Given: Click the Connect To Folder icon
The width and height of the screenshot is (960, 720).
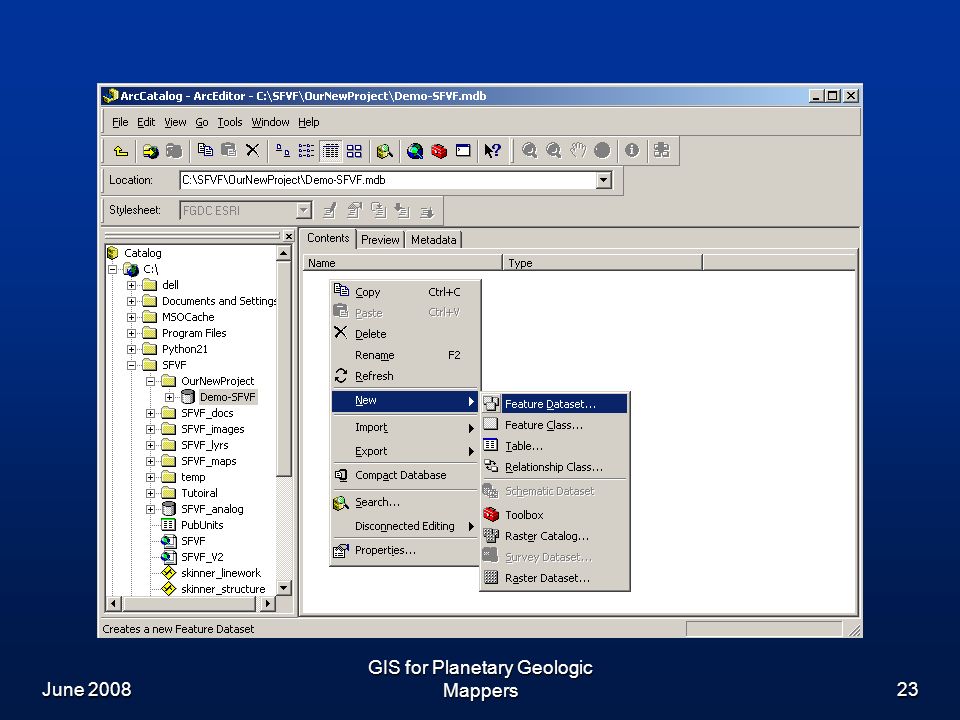Looking at the screenshot, I should 150,151.
